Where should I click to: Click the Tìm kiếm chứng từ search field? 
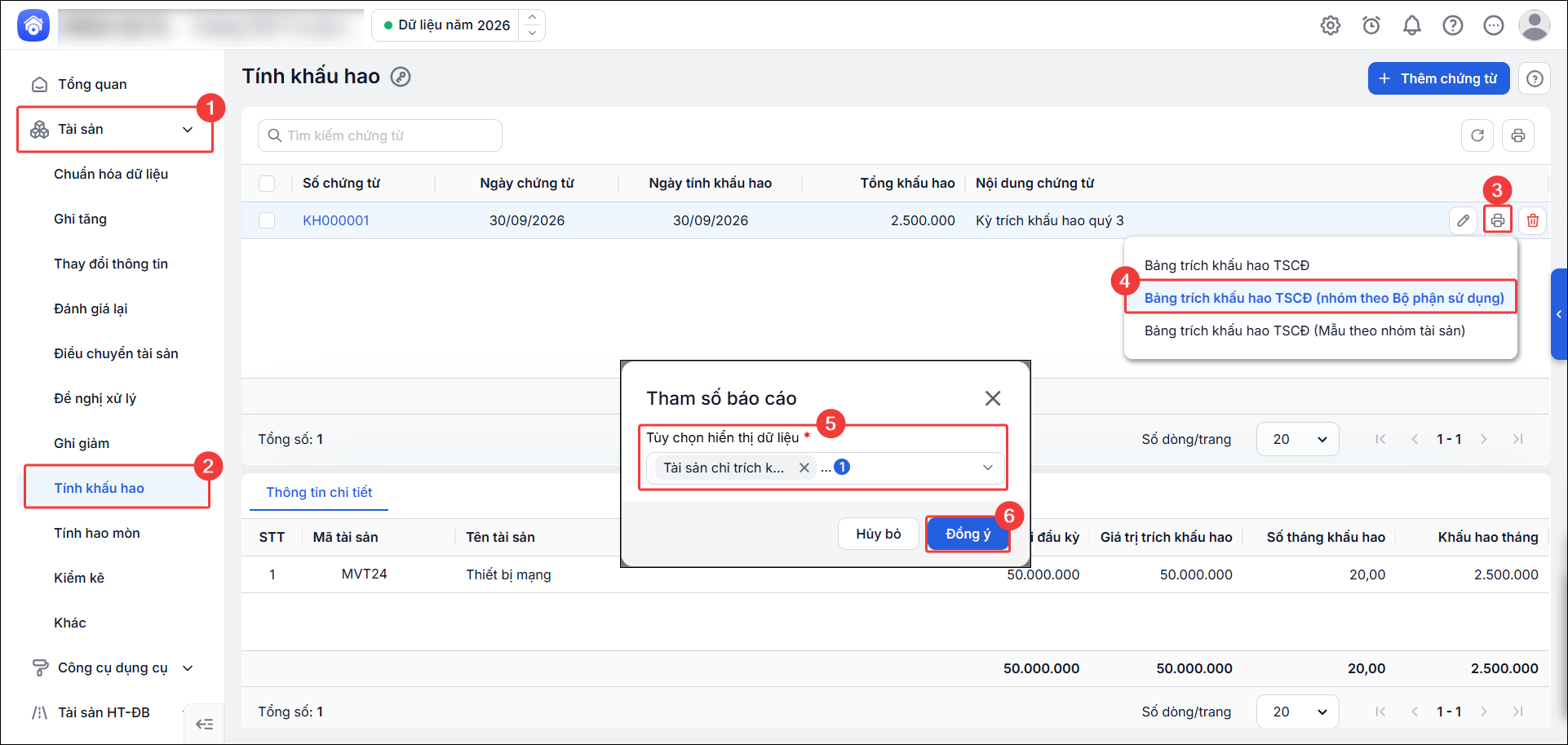(x=380, y=135)
